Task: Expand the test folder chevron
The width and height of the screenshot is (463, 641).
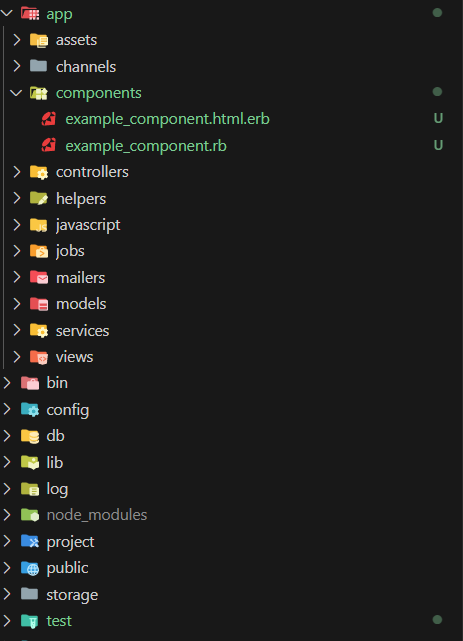Action: [7, 621]
